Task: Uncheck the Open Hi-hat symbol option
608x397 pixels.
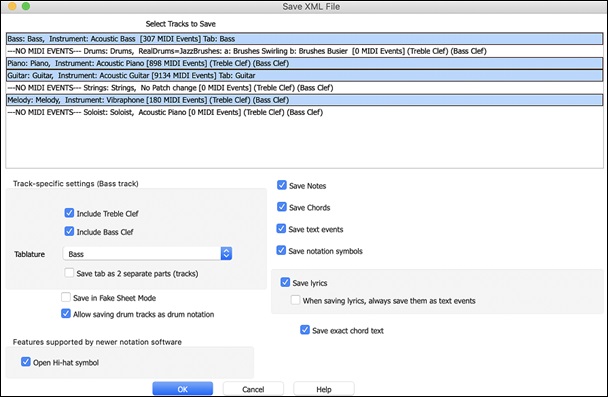Action: 26,362
